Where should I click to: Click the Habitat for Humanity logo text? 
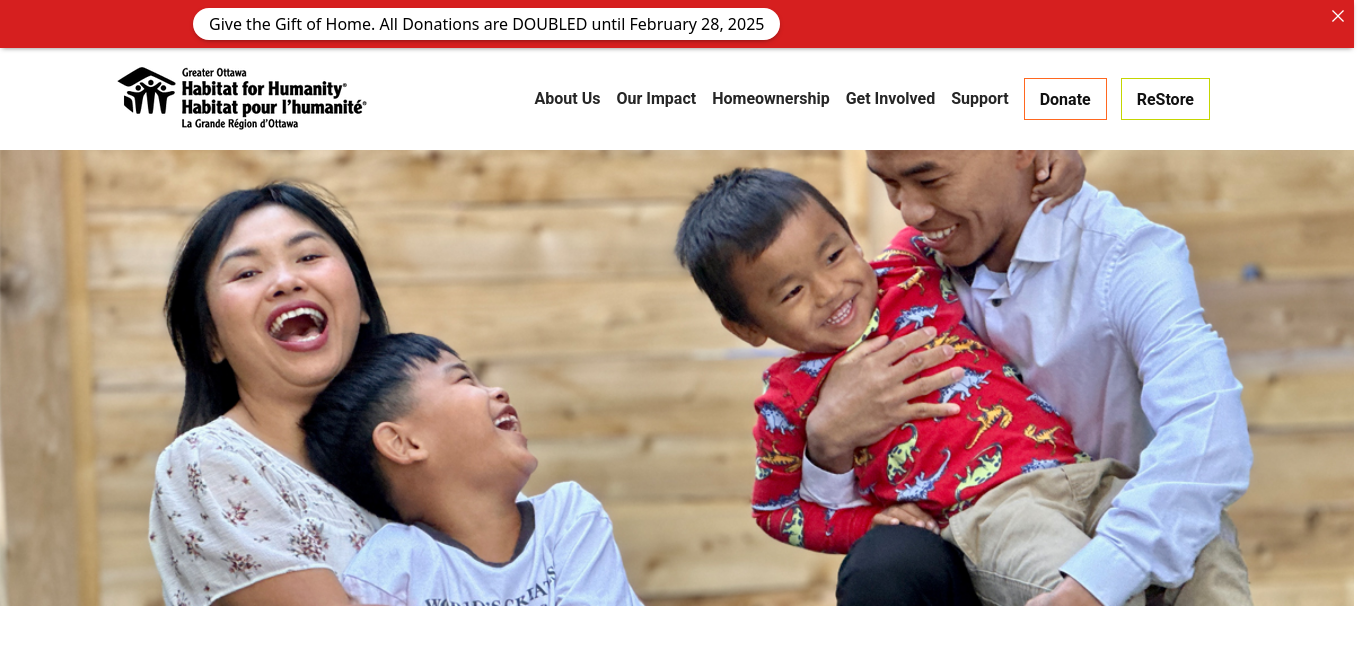pyautogui.click(x=264, y=89)
